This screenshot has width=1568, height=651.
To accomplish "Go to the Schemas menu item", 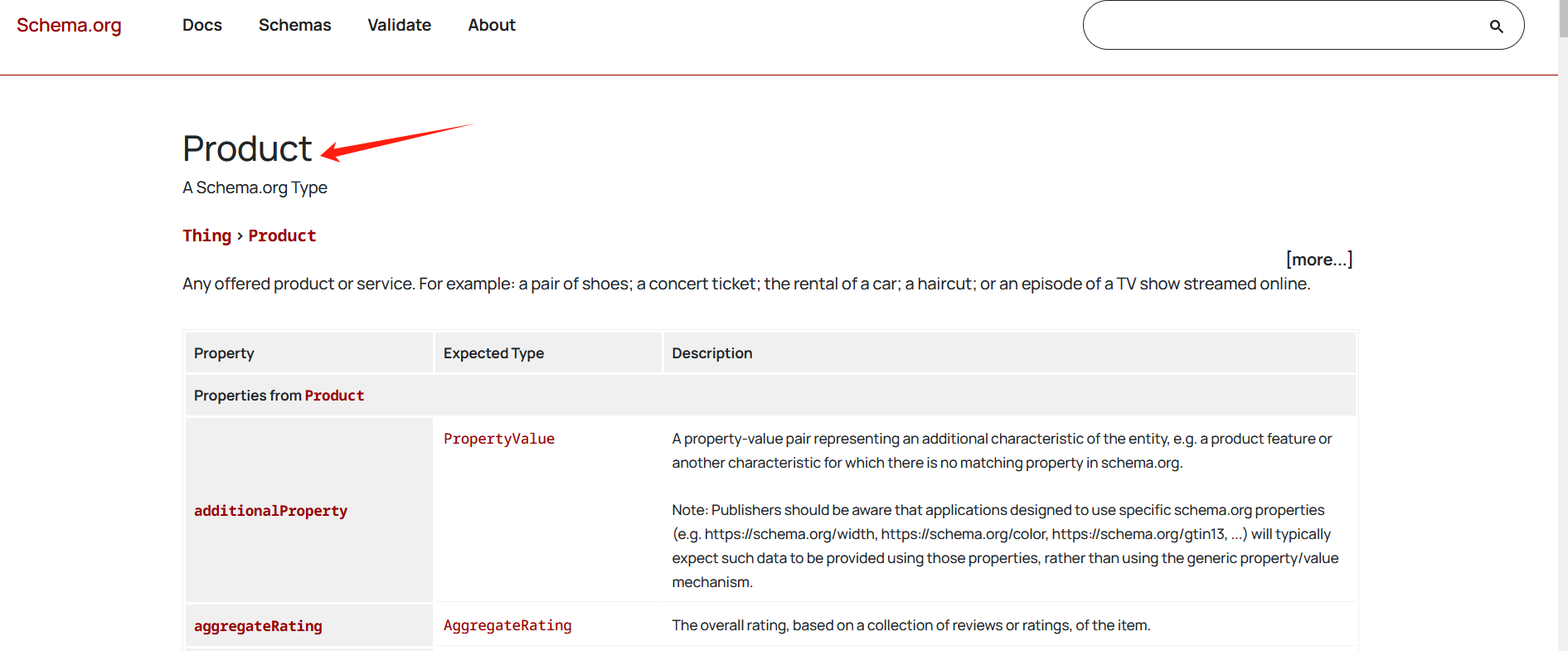I will [294, 26].
